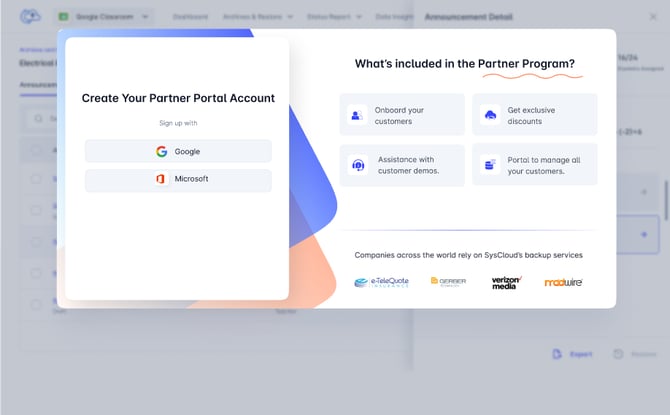The width and height of the screenshot is (670, 415).
Task: Click the SysCloud logo in top-left
Action: 32,17
